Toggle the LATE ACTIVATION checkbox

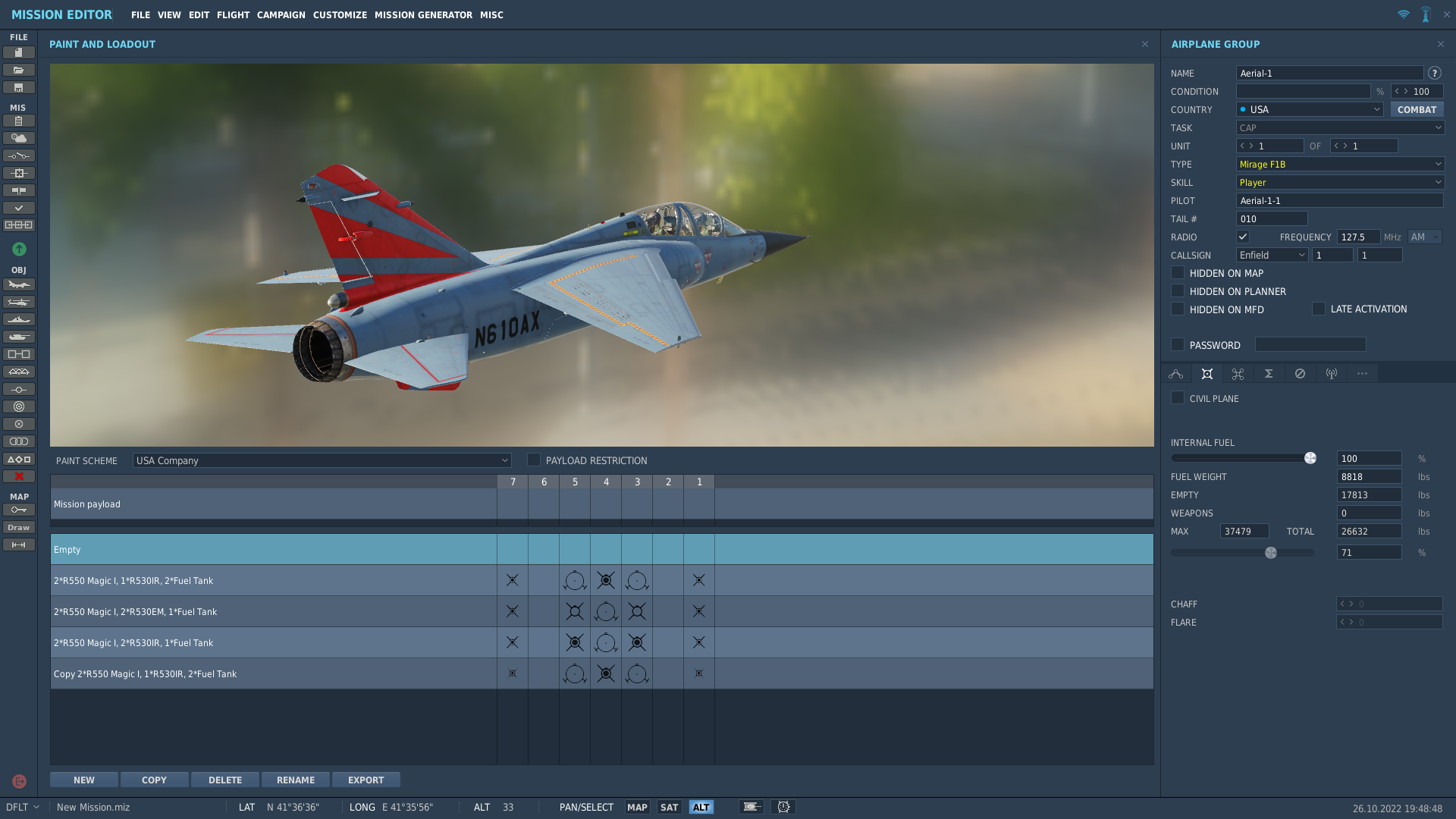[x=1319, y=309]
